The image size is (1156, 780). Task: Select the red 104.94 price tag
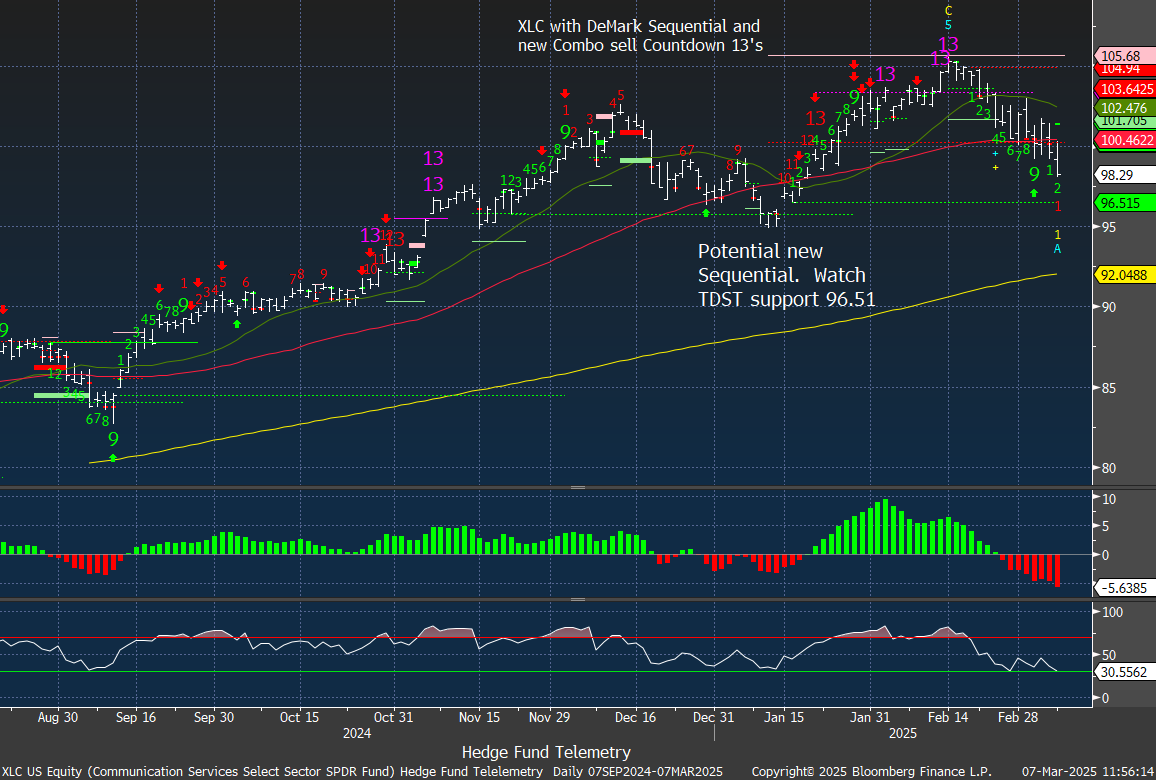[x=1125, y=69]
